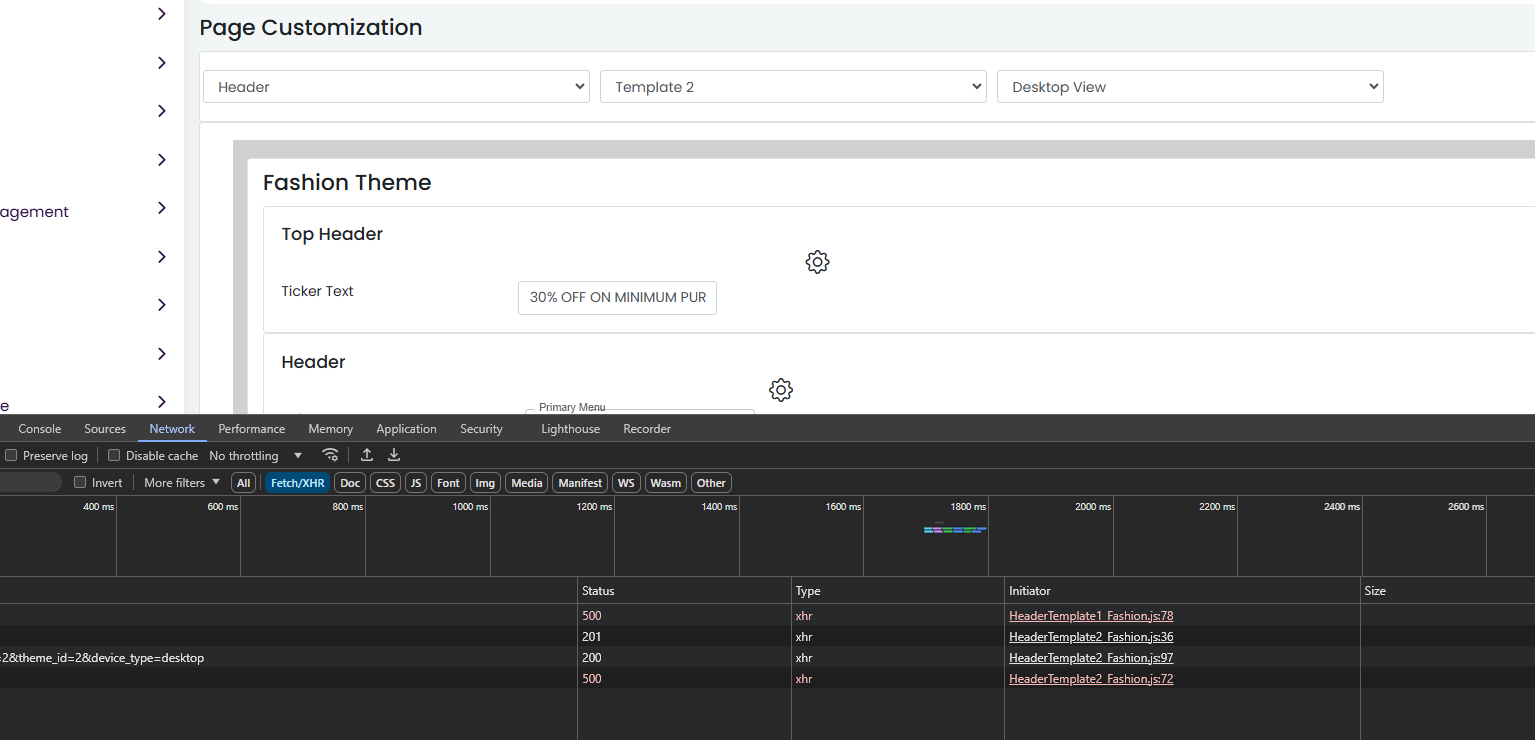Open the Lighthouse tab

(571, 429)
